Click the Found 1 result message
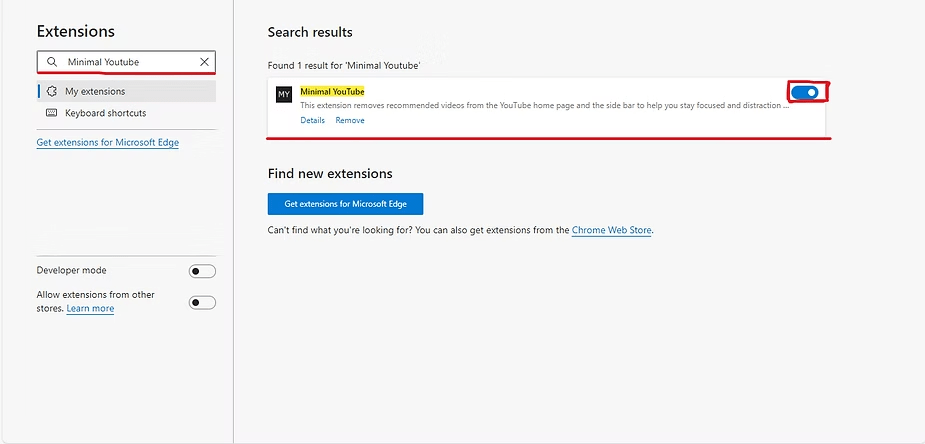 344,65
